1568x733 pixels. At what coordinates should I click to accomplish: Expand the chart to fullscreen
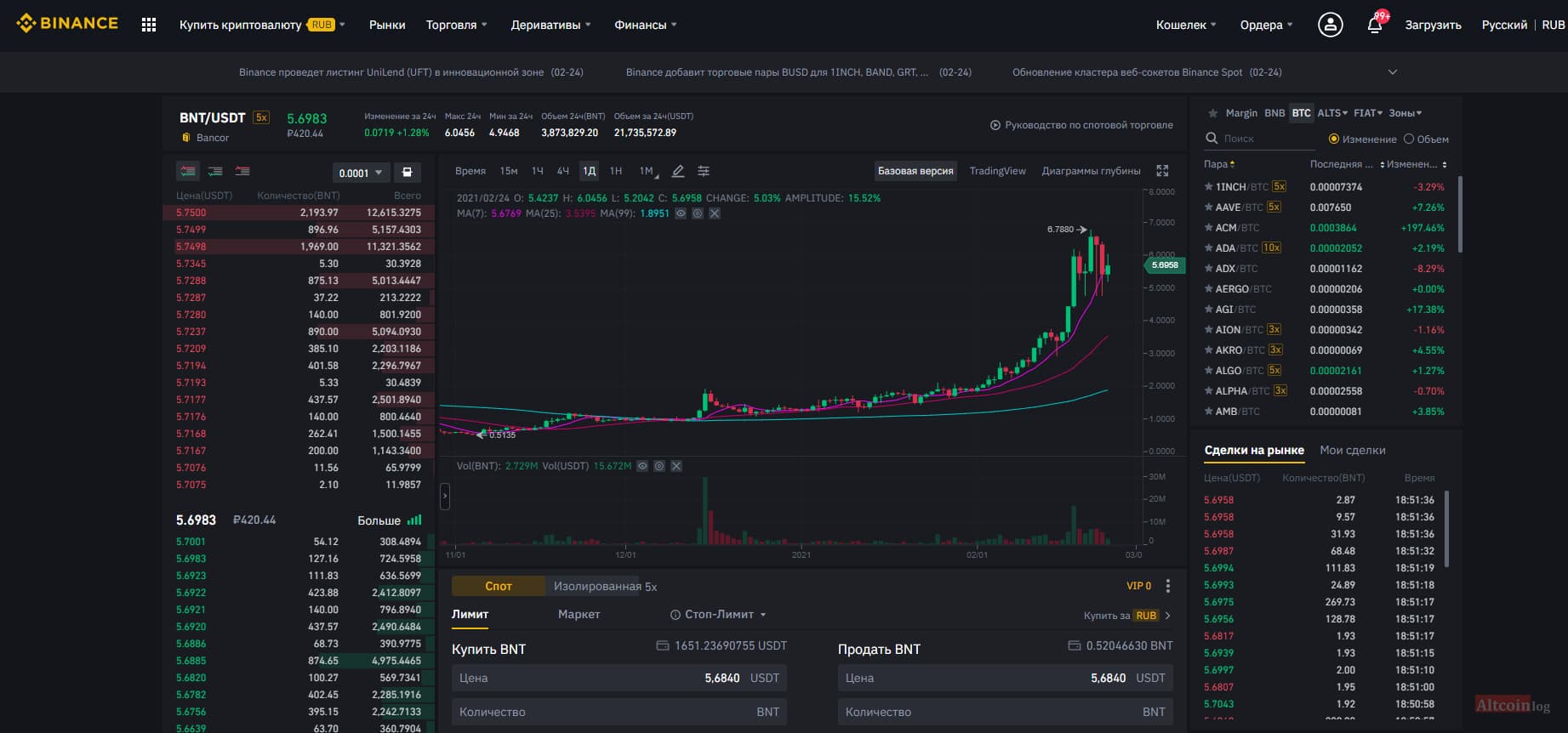coord(1162,171)
